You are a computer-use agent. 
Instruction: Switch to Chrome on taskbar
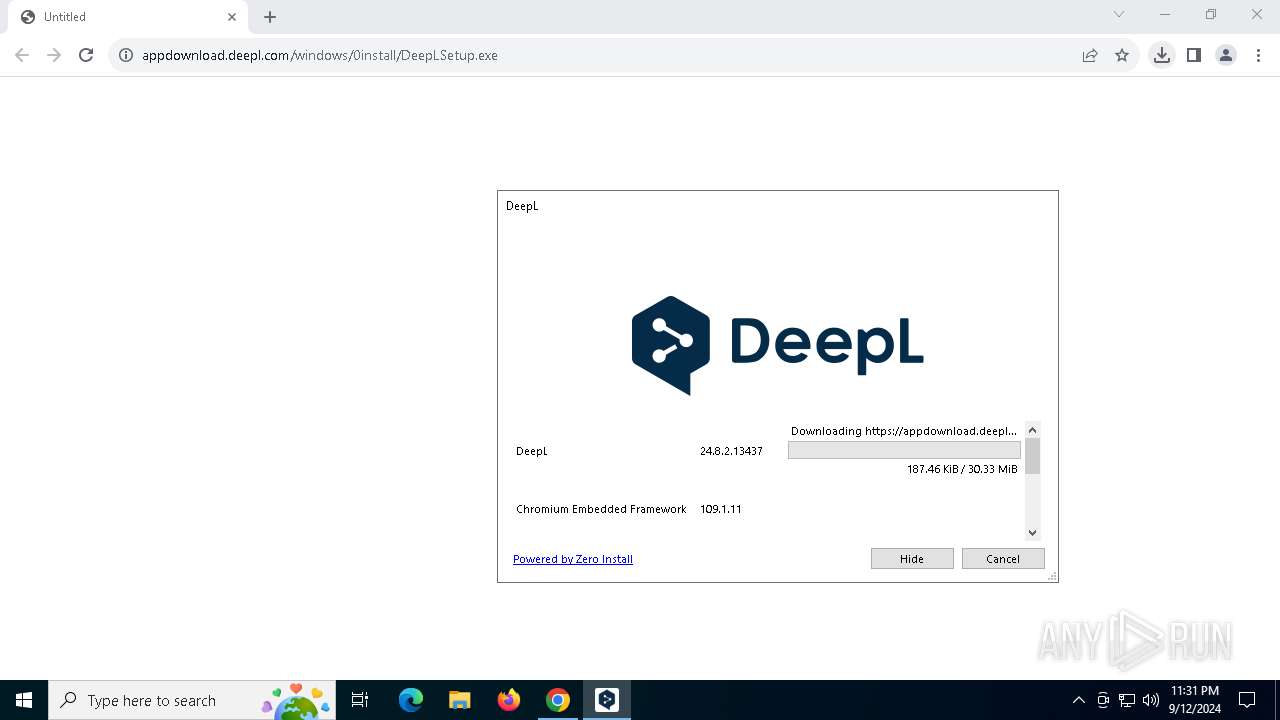558,700
